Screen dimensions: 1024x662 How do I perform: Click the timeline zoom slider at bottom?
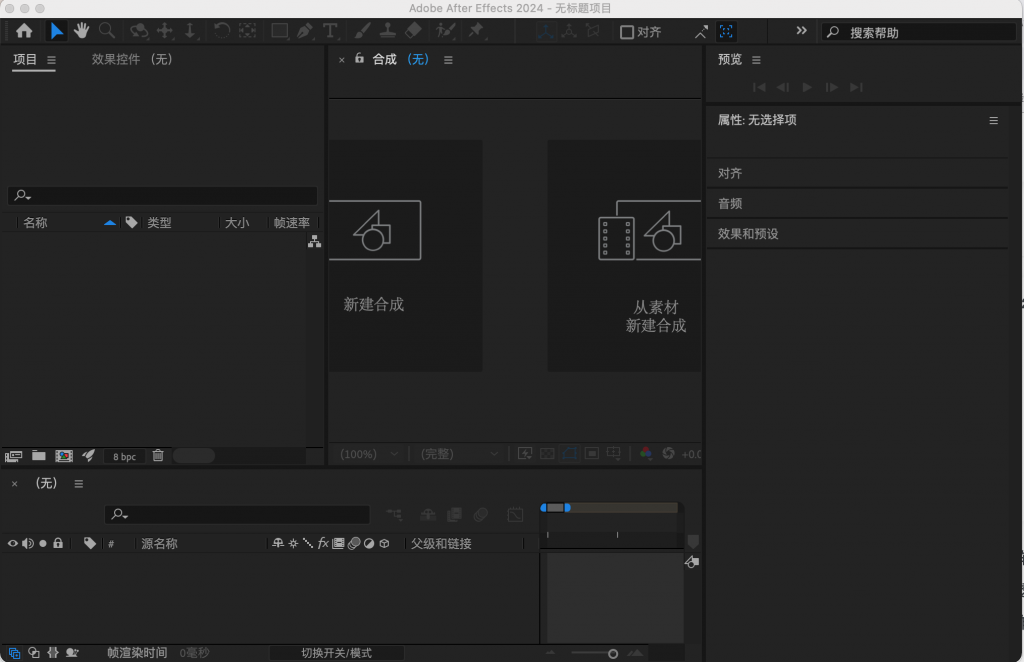611,651
